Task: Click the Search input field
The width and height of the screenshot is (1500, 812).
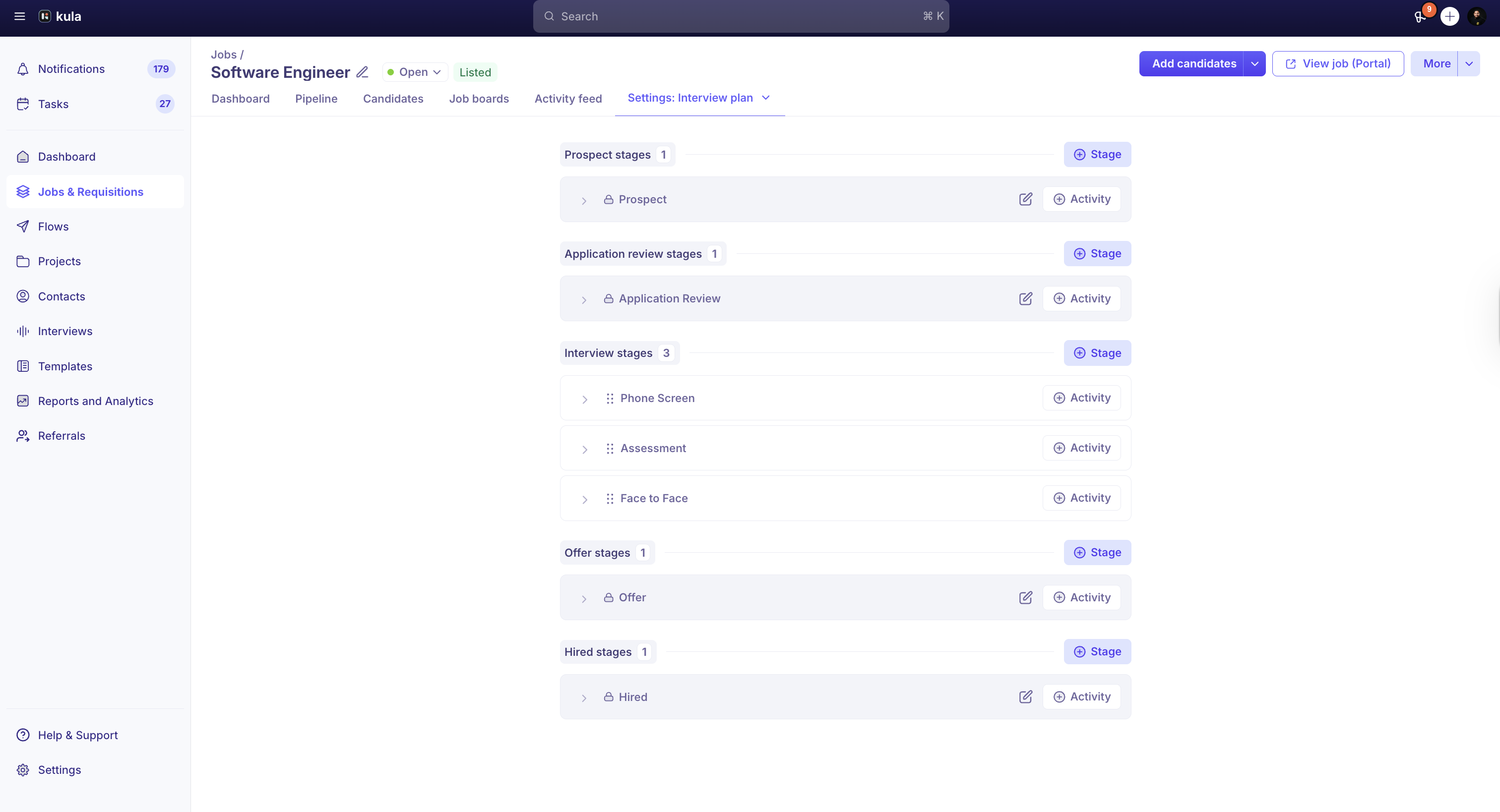Action: (740, 16)
